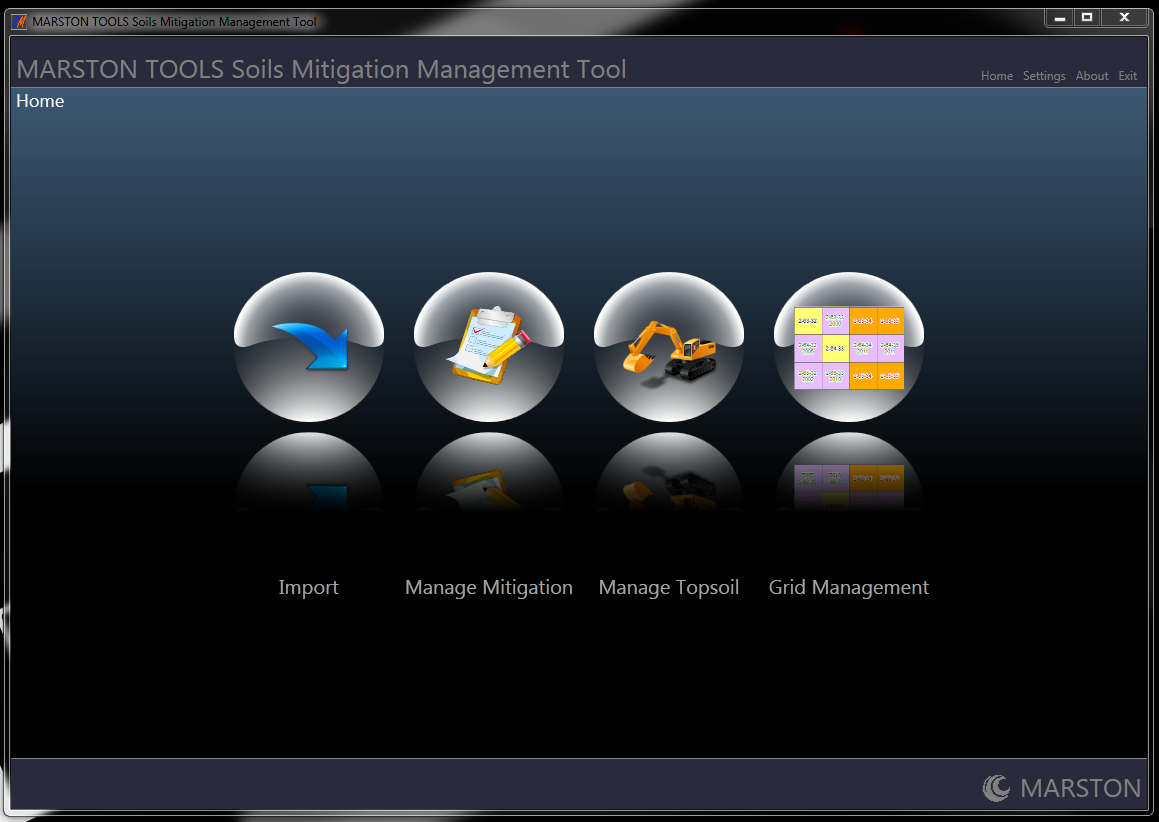Close the Marston Tools window
This screenshot has width=1159, height=822.
[x=1124, y=17]
